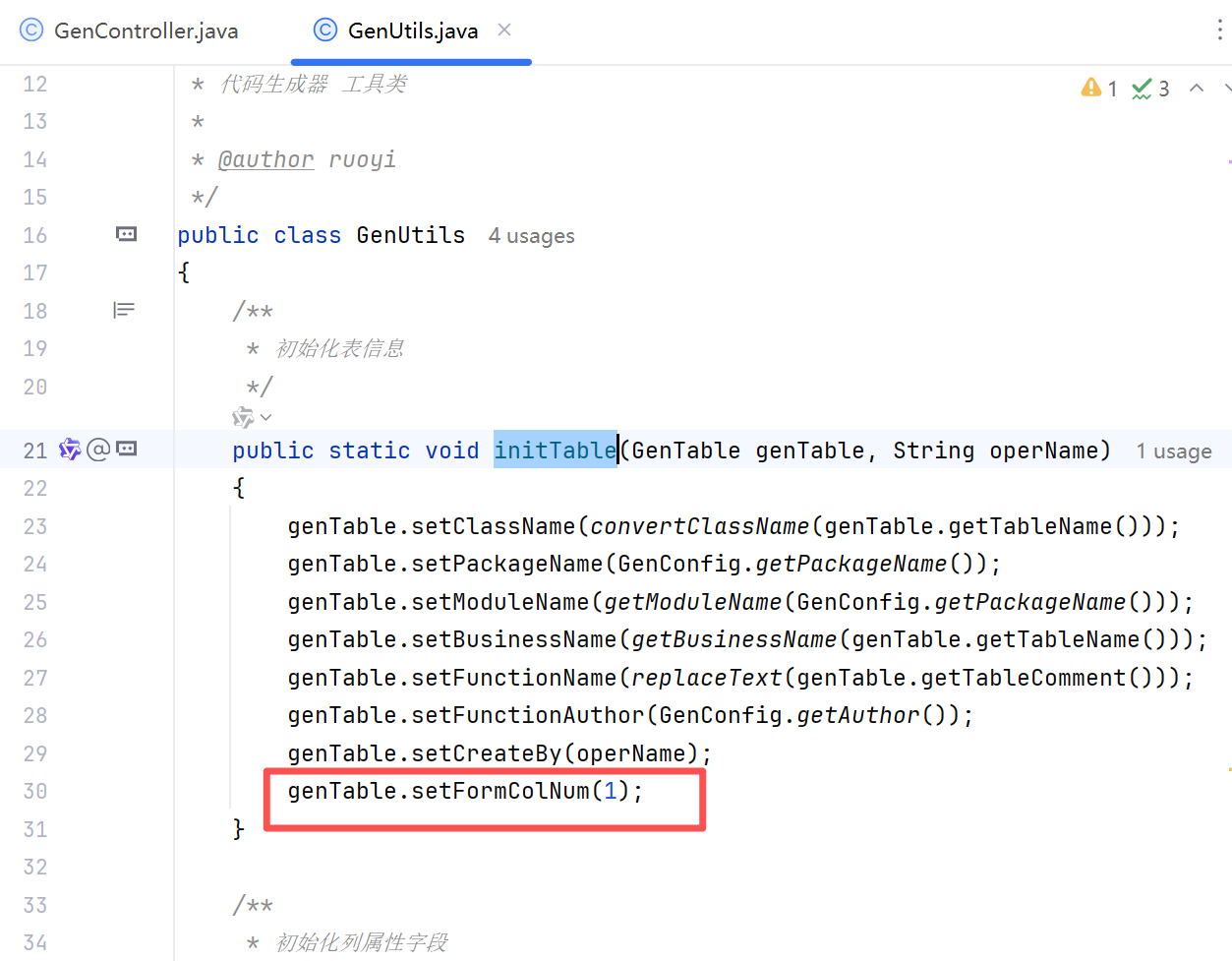Click setPackageName on line 24
The image size is (1232, 961).
pos(507,564)
